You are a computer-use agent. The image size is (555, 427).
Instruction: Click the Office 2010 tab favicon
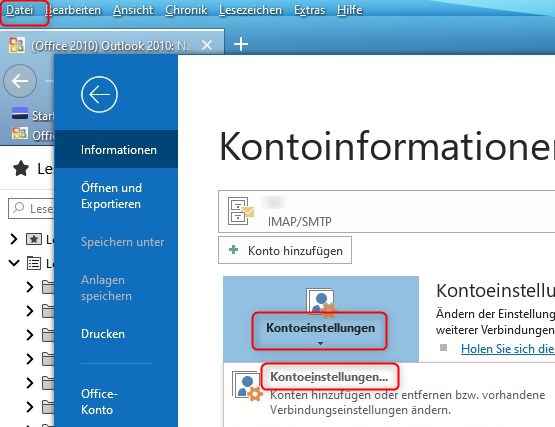17,45
